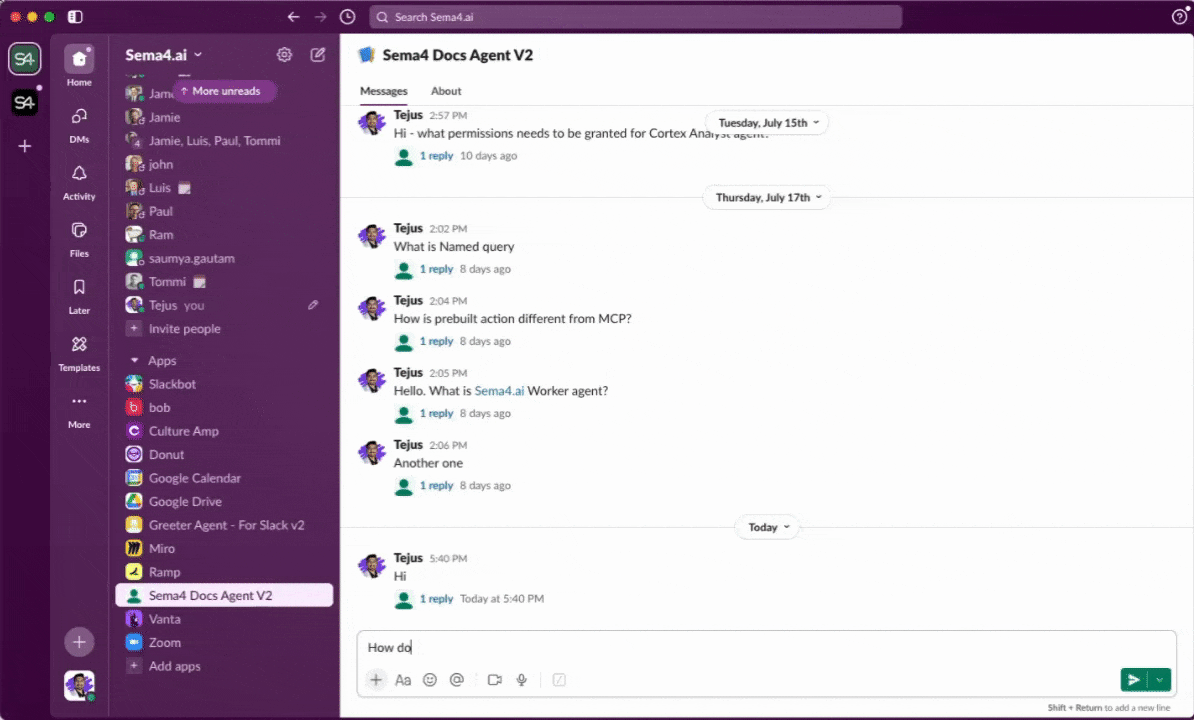Click the Search Sema4.ai search bar
1194x720 pixels.
click(636, 17)
